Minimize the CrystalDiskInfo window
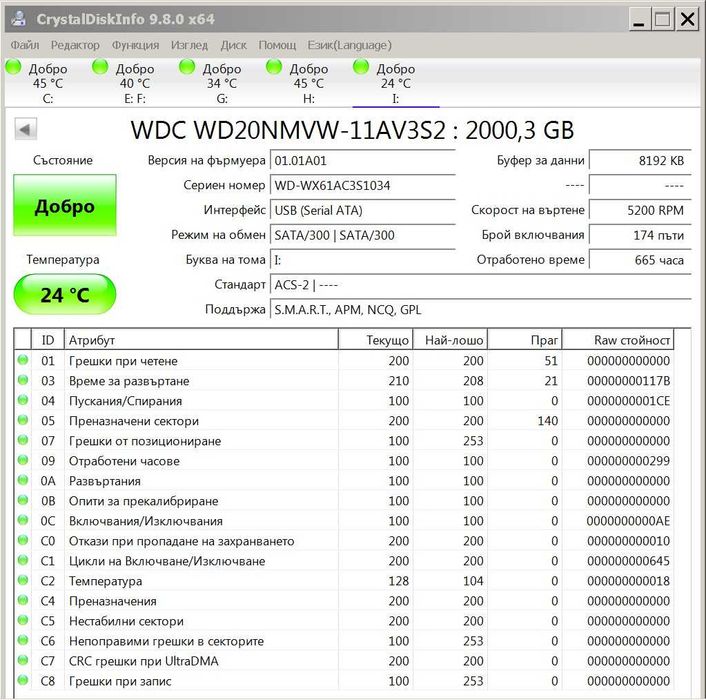This screenshot has height=700, width=706. coord(639,20)
